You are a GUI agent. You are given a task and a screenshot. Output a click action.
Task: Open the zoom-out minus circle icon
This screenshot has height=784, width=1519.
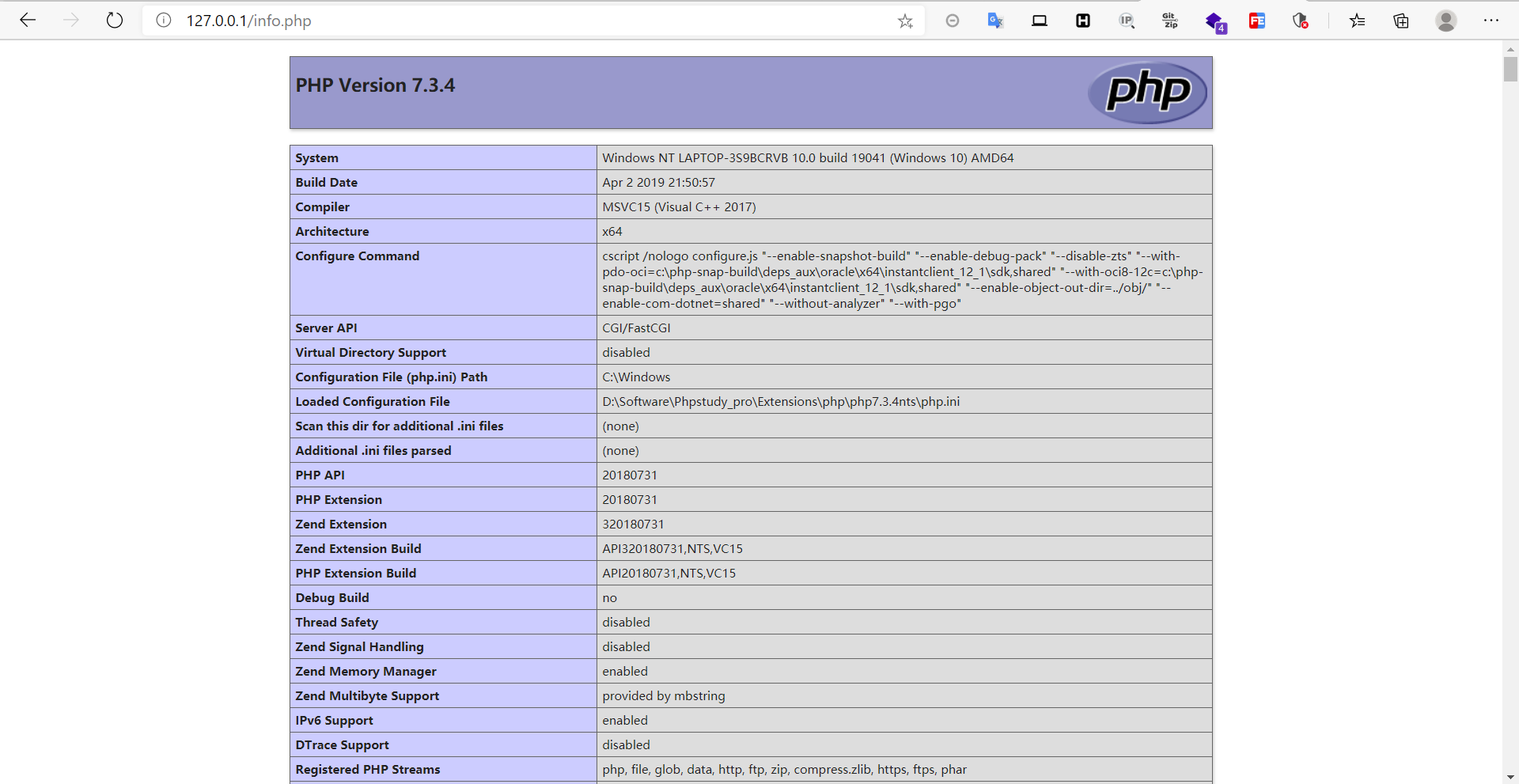click(953, 21)
